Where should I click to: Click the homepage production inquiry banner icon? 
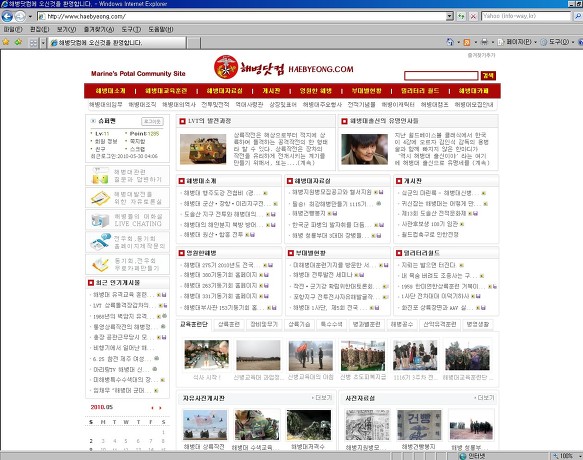[100, 242]
